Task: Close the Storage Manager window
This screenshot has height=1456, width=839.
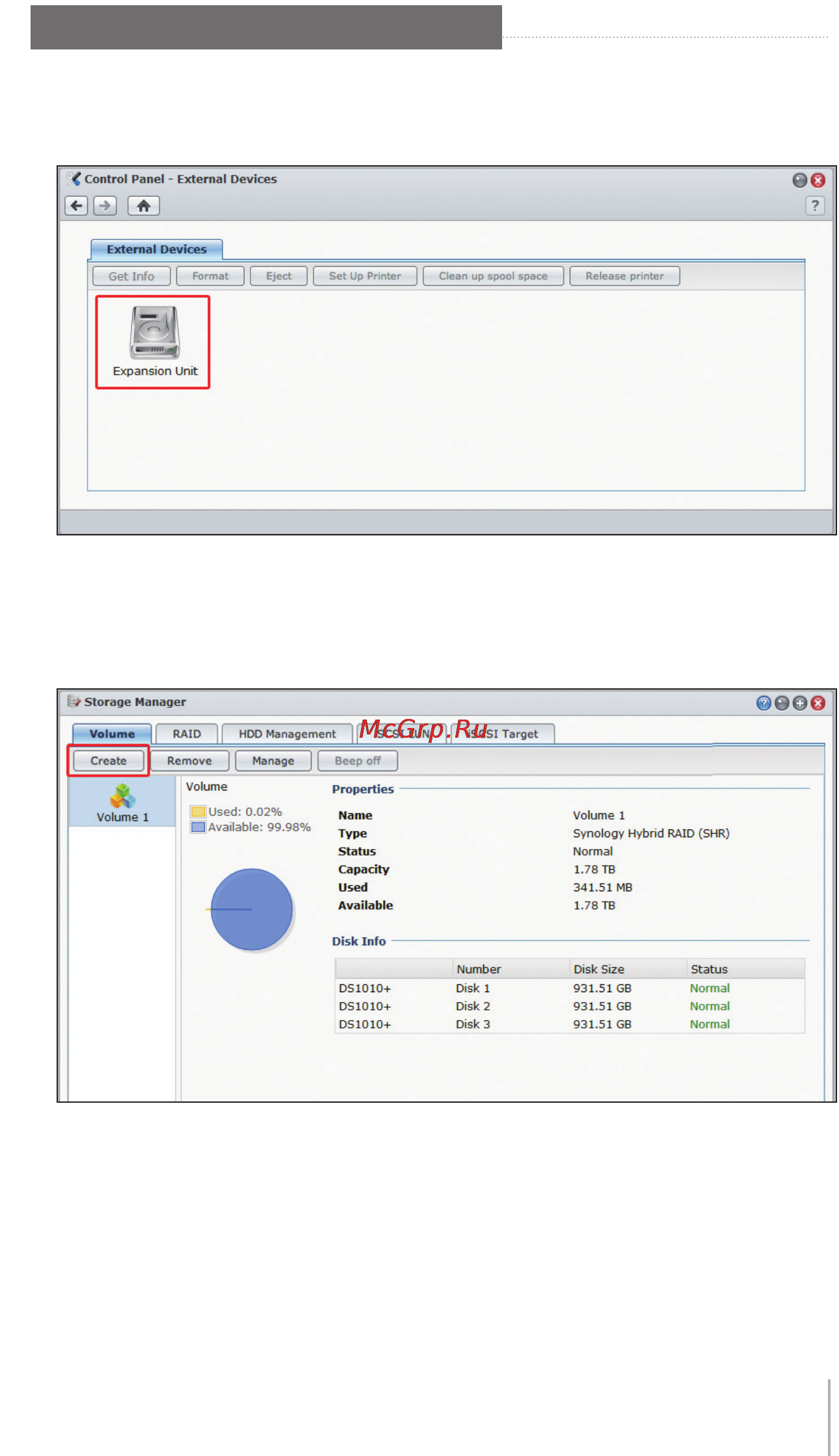Action: point(818,703)
